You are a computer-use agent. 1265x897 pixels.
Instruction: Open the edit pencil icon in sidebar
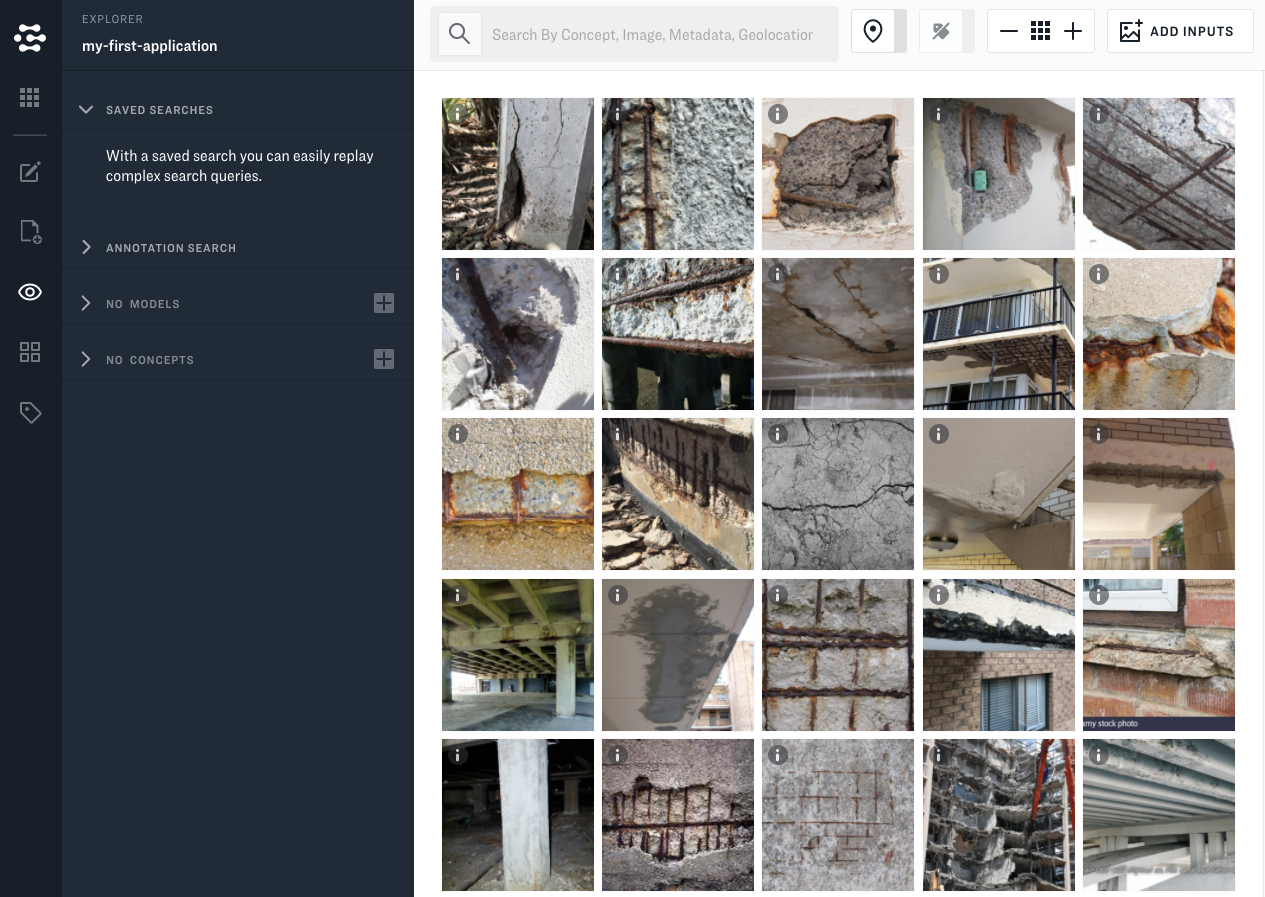[30, 172]
